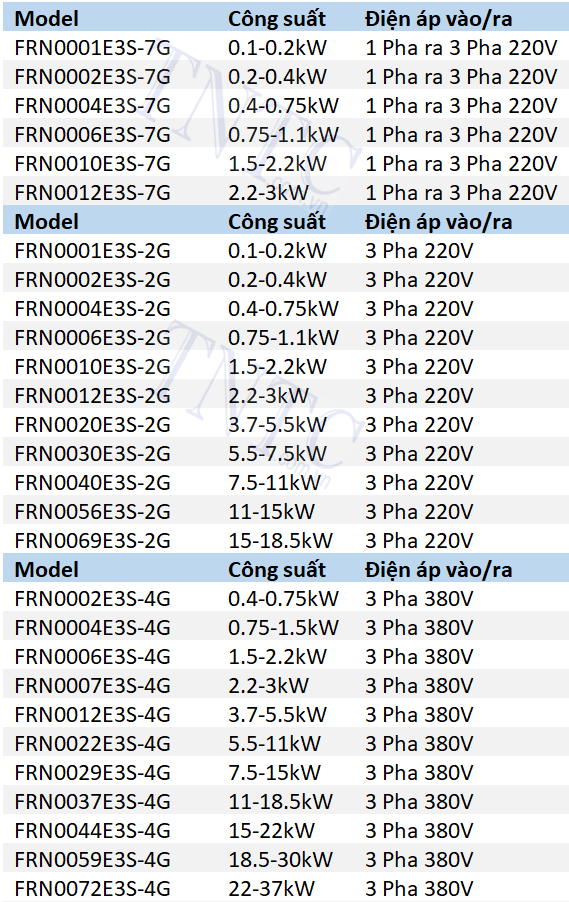The height and width of the screenshot is (902, 569).
Task: Select model FRN0012E3S-7G
Action: 93,193
